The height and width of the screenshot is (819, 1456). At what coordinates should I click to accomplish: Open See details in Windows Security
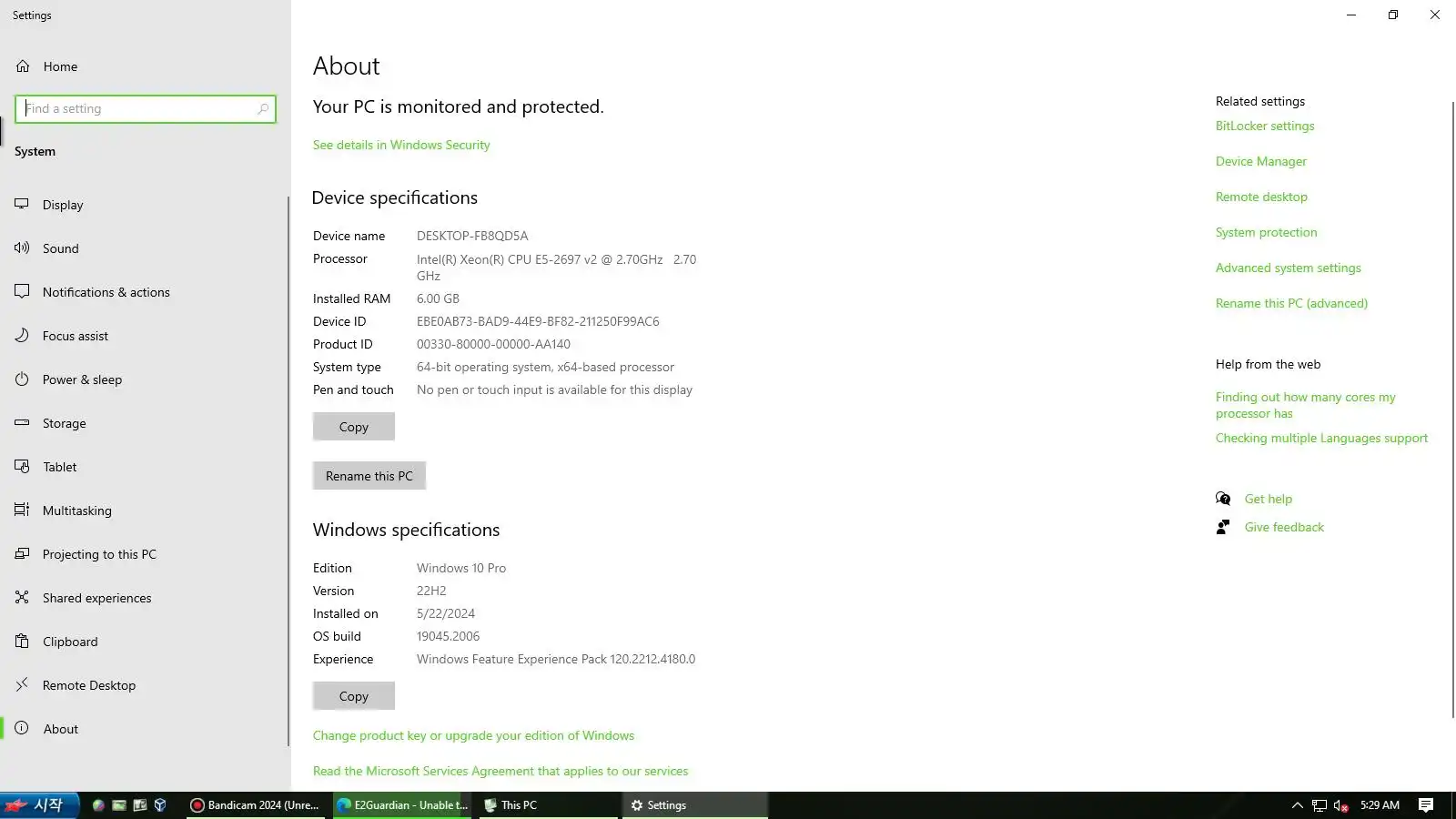401,145
